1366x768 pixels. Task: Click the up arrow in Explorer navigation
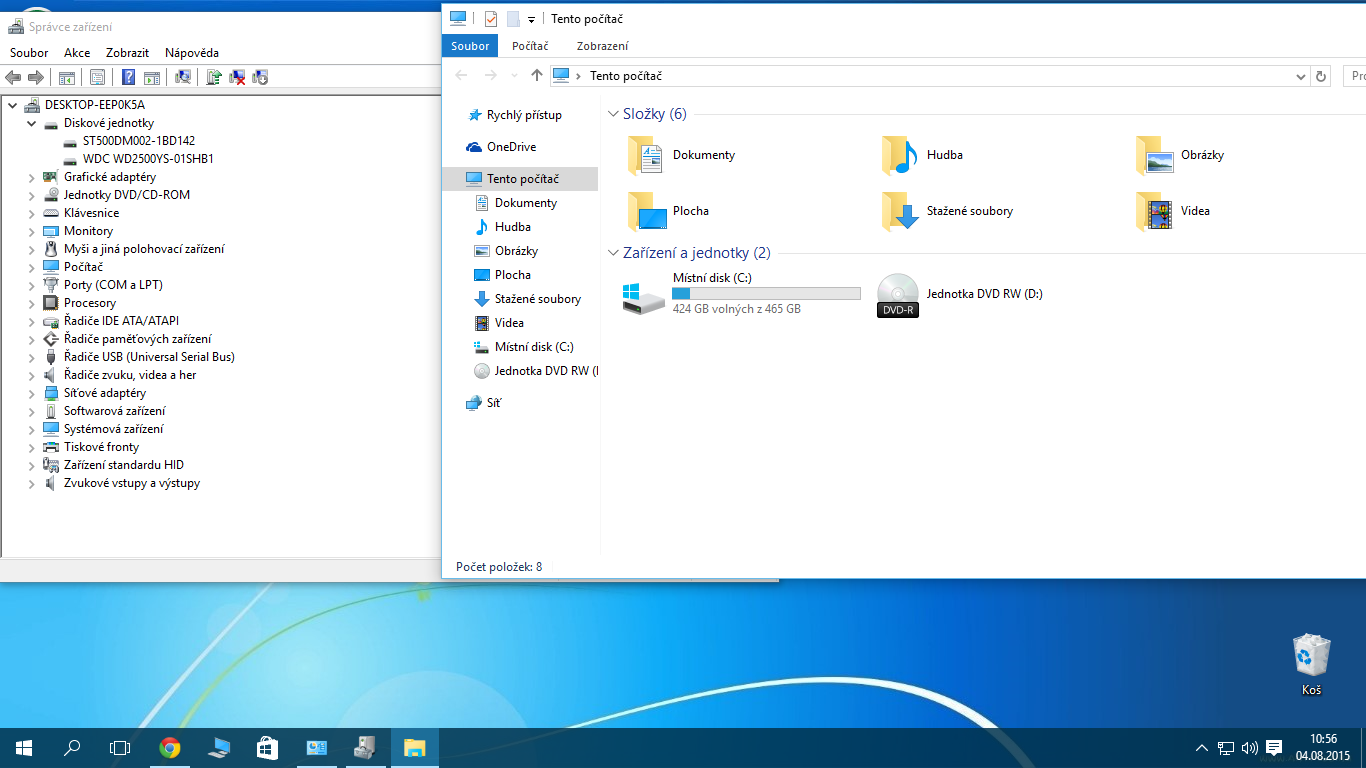537,76
